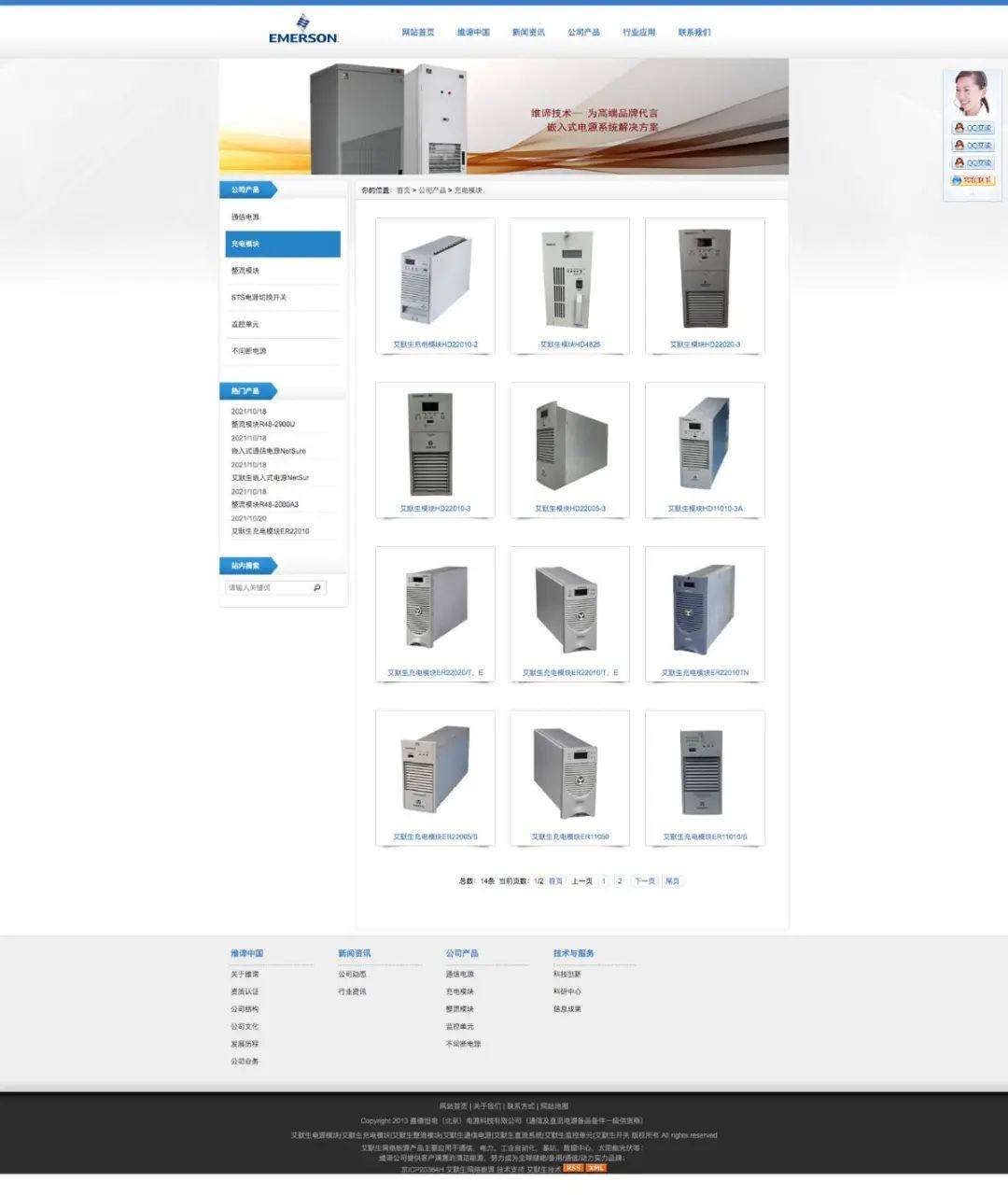The width and height of the screenshot is (1008, 1195).
Task: Open the orange RSS feed badge
Action: (573, 1168)
